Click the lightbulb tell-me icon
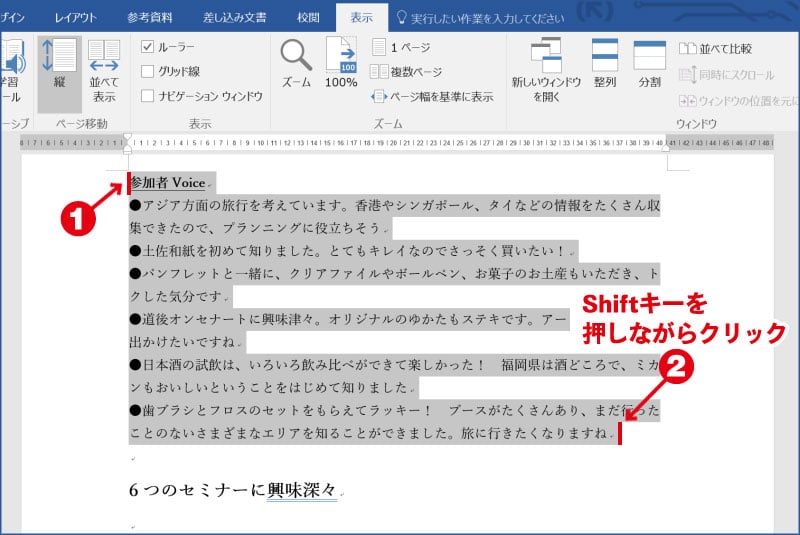Image resolution: width=800 pixels, height=535 pixels. click(402, 18)
